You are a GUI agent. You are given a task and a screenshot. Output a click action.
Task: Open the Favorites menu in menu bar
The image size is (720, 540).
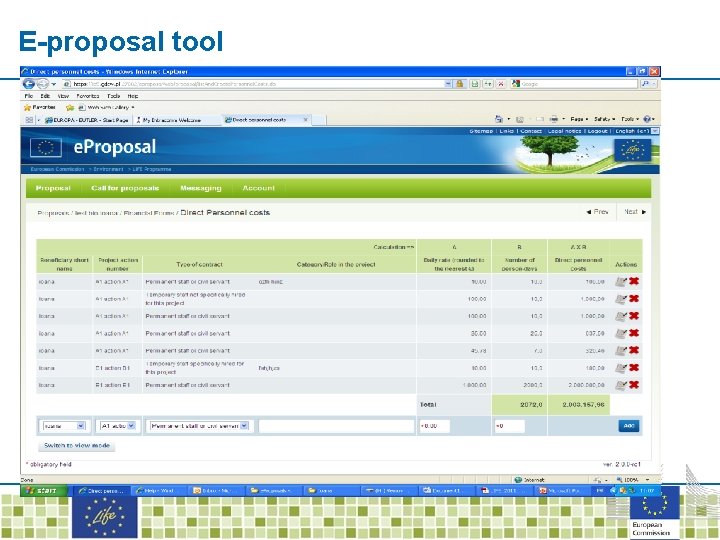[88, 96]
